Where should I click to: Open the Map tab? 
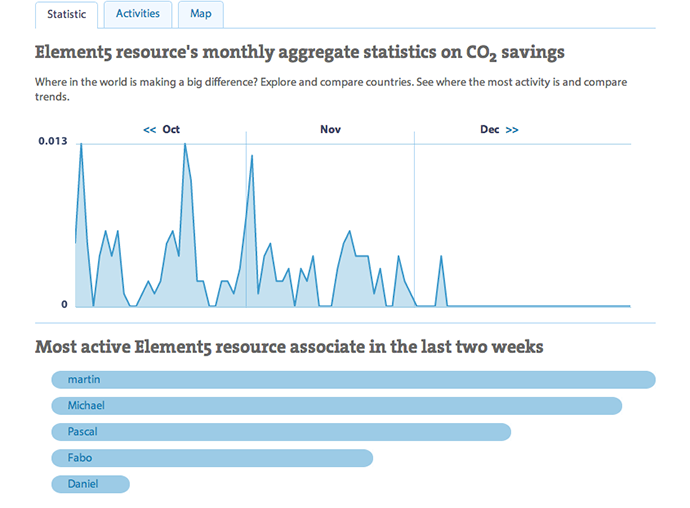201,14
